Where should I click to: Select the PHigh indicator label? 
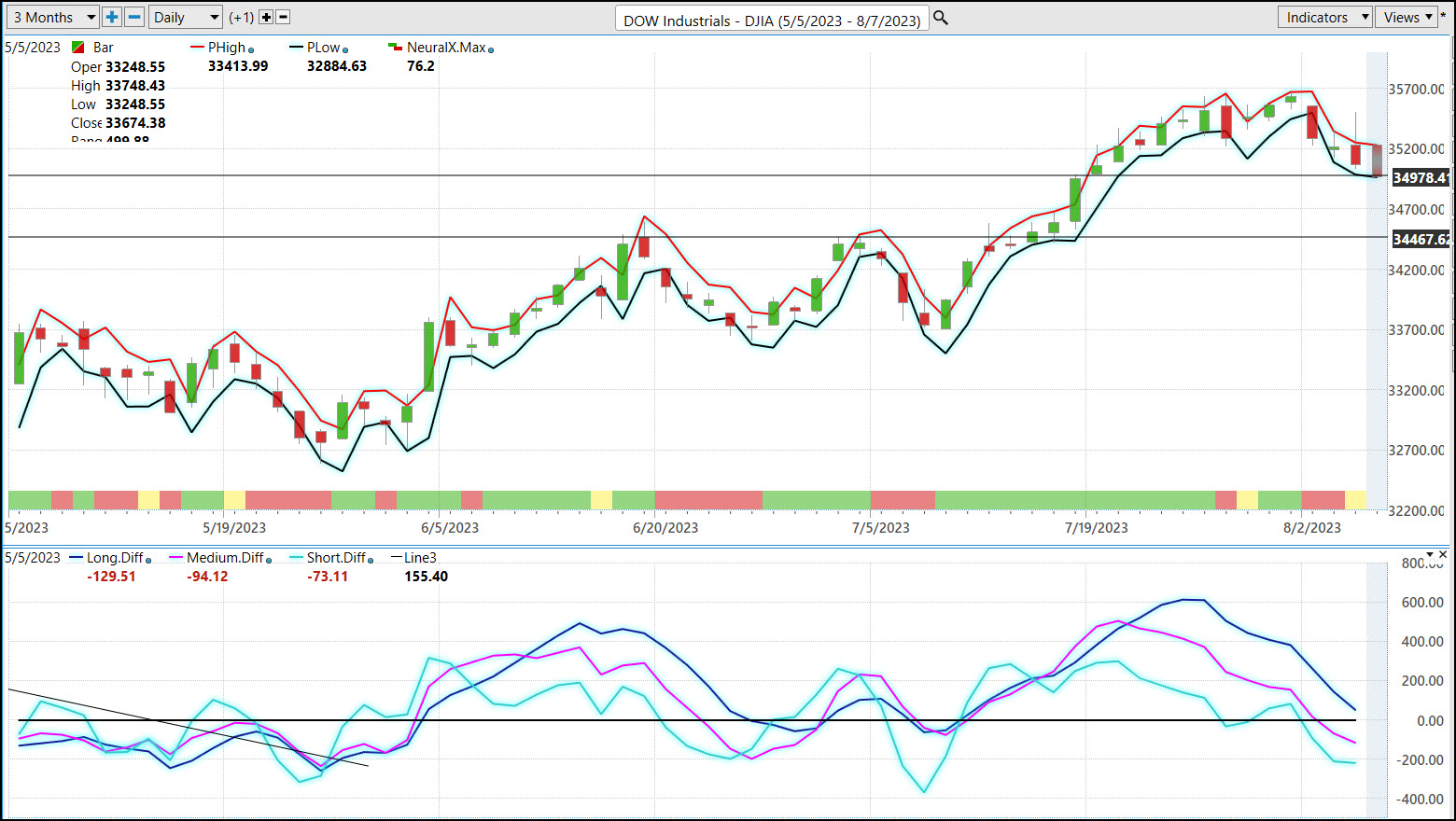click(x=227, y=48)
